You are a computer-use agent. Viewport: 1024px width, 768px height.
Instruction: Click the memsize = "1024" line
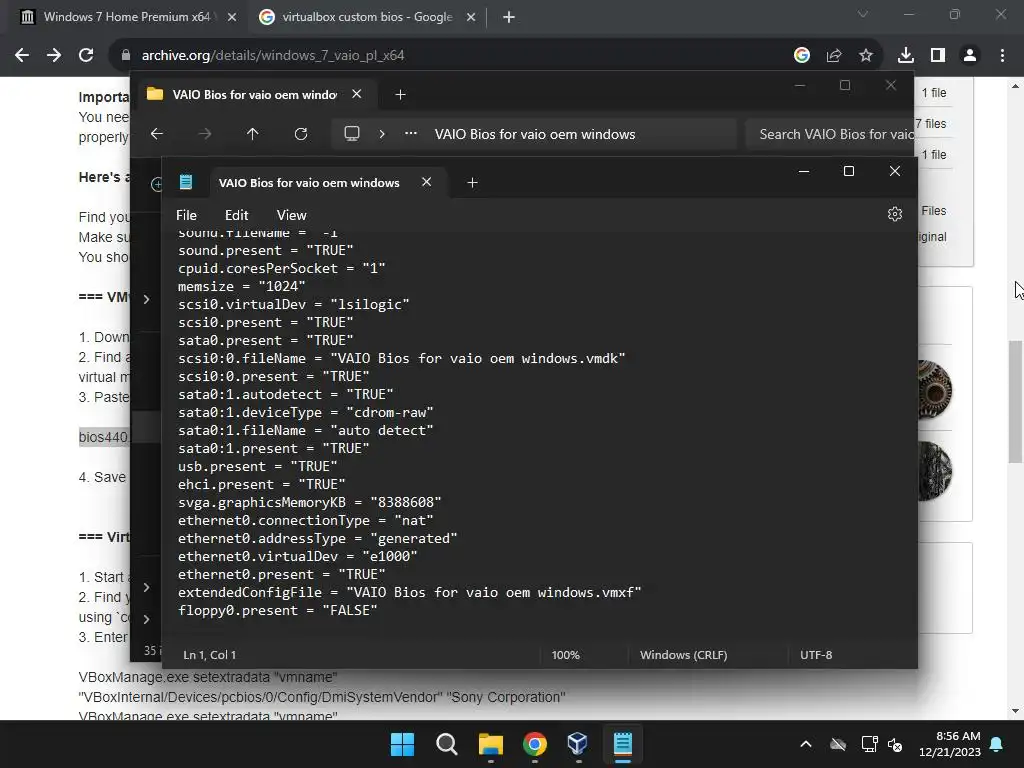click(x=242, y=286)
